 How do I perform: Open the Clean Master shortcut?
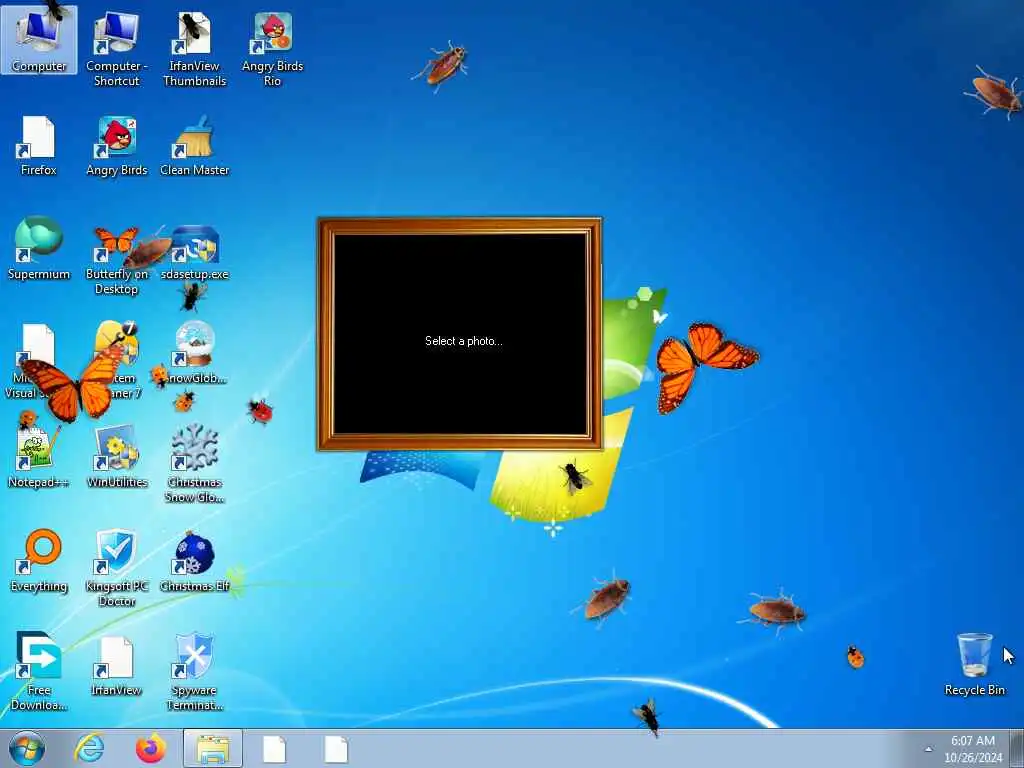pos(195,146)
